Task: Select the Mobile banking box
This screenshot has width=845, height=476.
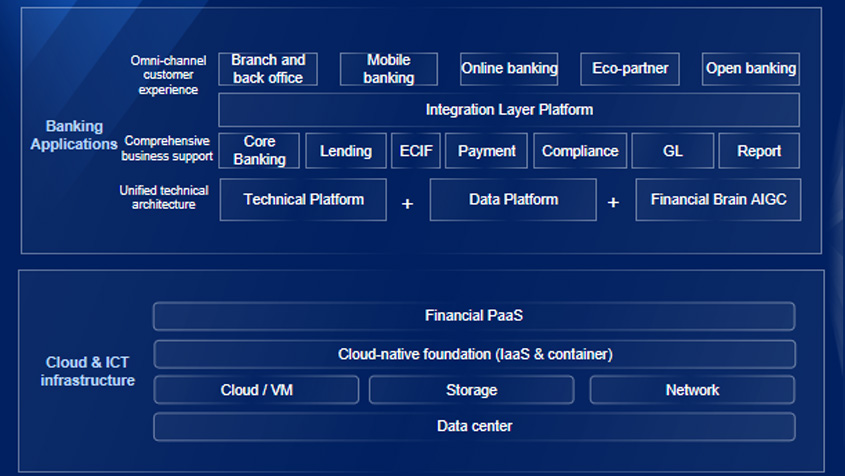Action: [x=389, y=69]
